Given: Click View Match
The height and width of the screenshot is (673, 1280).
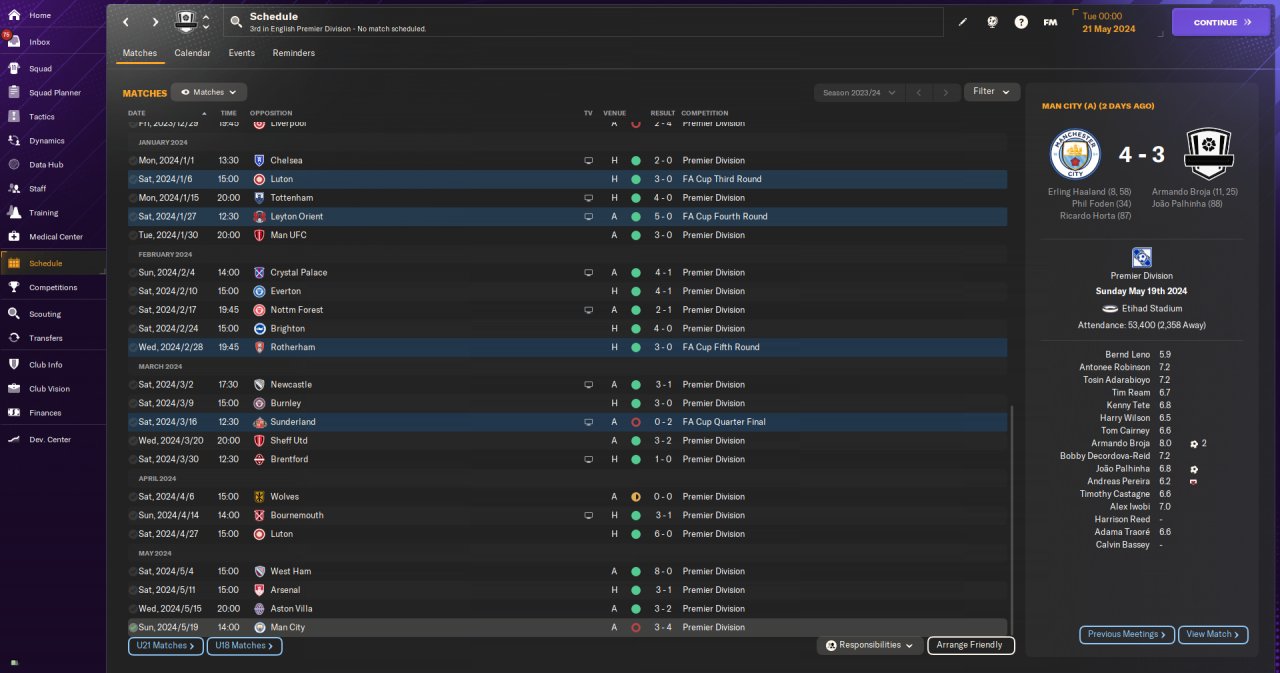Looking at the screenshot, I should [1213, 634].
